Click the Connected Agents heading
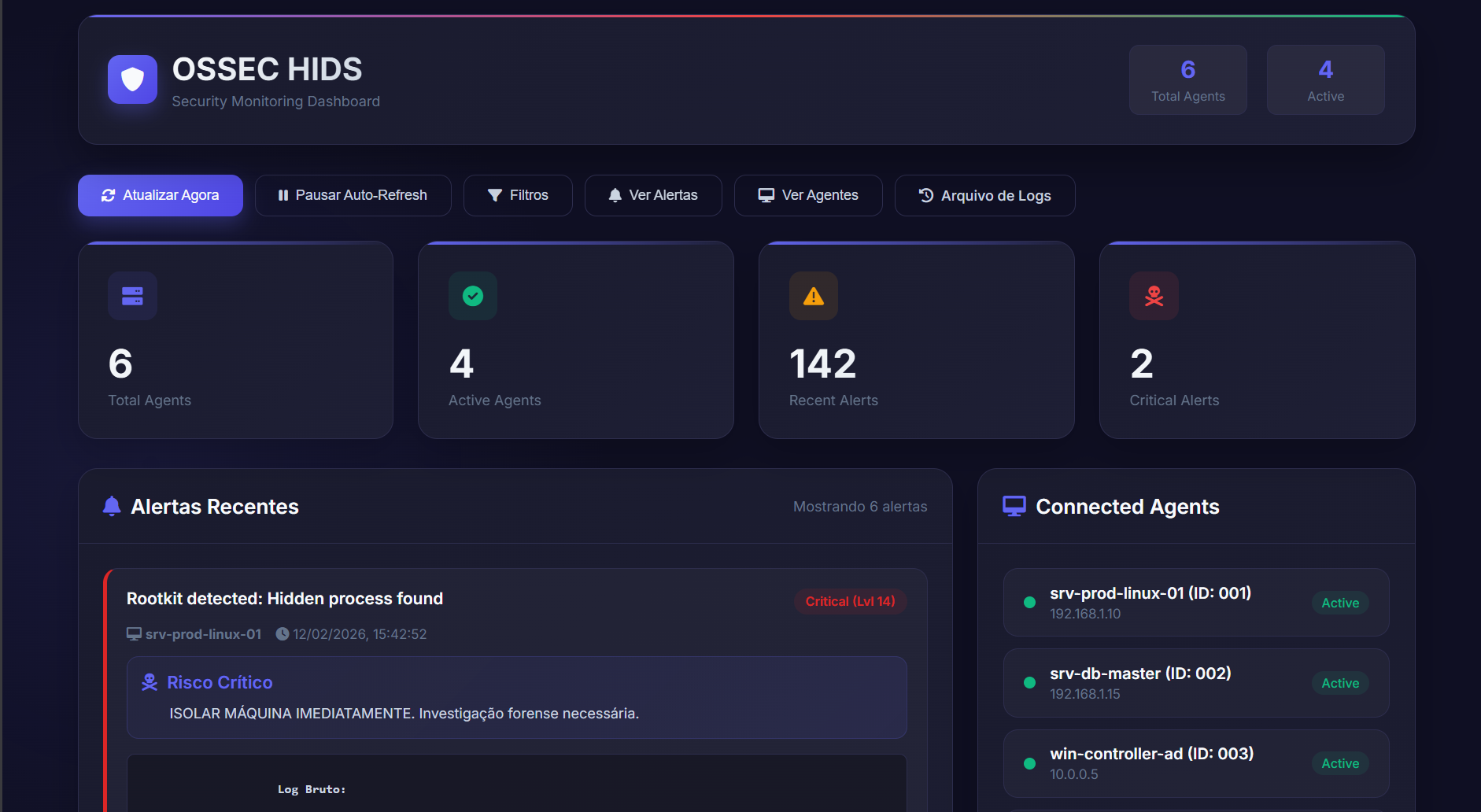1481x812 pixels. coord(1128,507)
